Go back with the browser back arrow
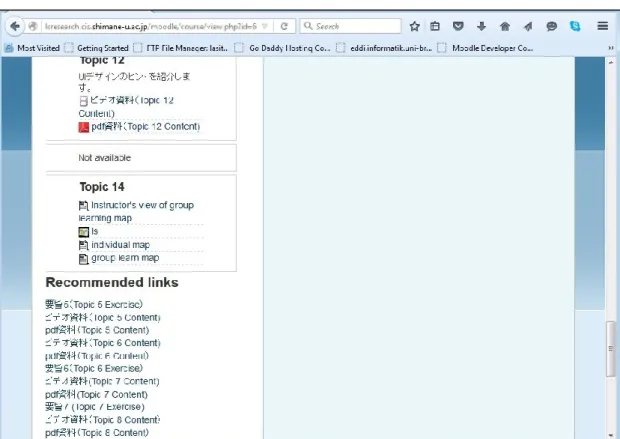Viewport: 620px width, 439px height. 15,26
